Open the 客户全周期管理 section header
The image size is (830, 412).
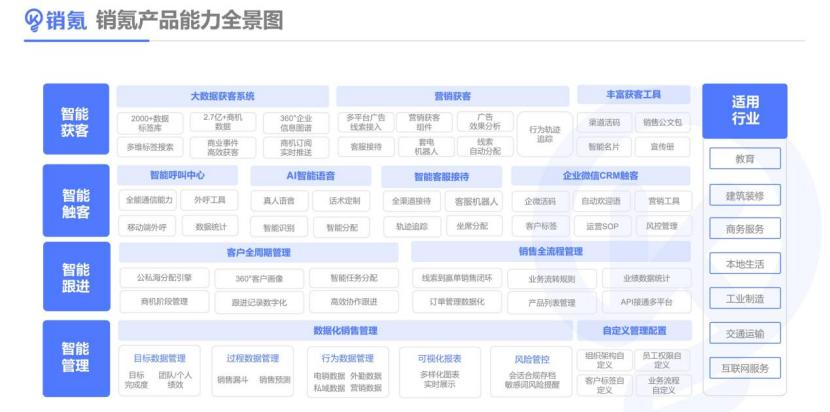[x=258, y=253]
